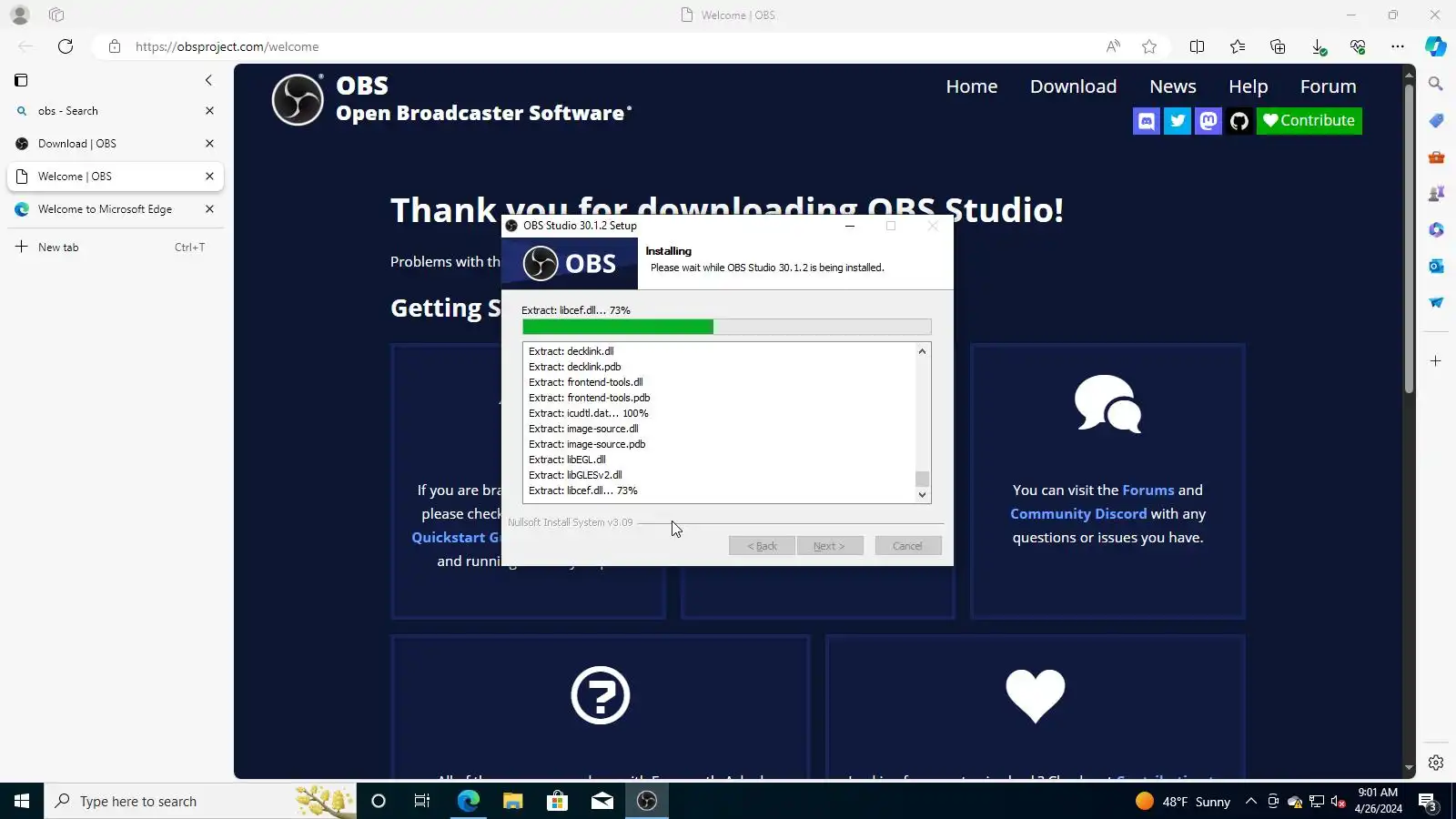Open the notification center icon
Screen dimensions: 1456x819
click(1428, 802)
